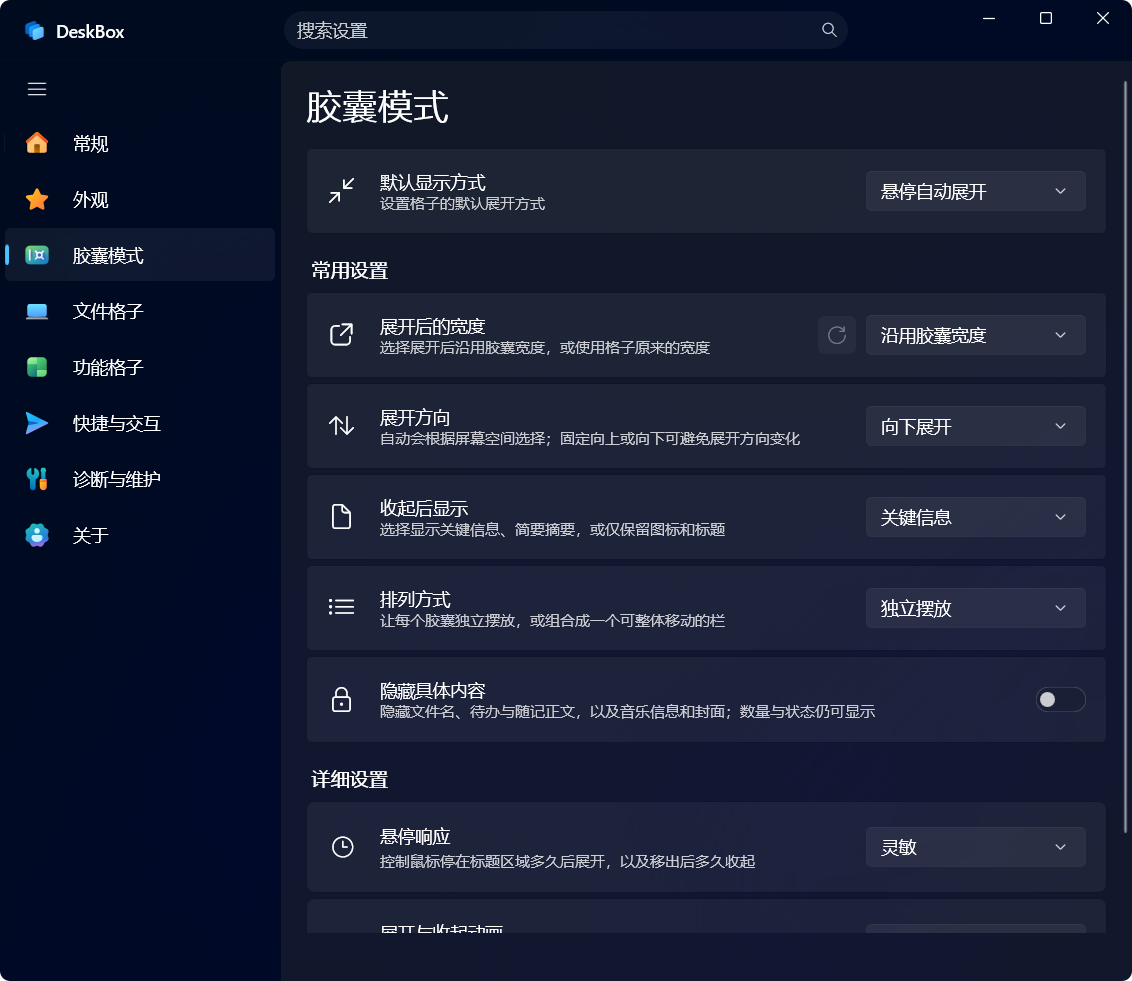Enable the 隐藏具体内容 toggle switch
Viewport: 1132px width, 981px height.
pos(1061,699)
